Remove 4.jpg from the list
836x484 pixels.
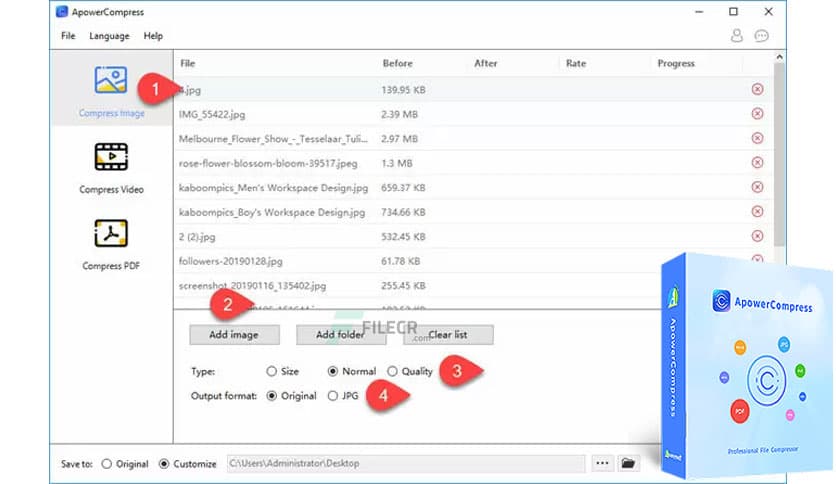click(757, 89)
